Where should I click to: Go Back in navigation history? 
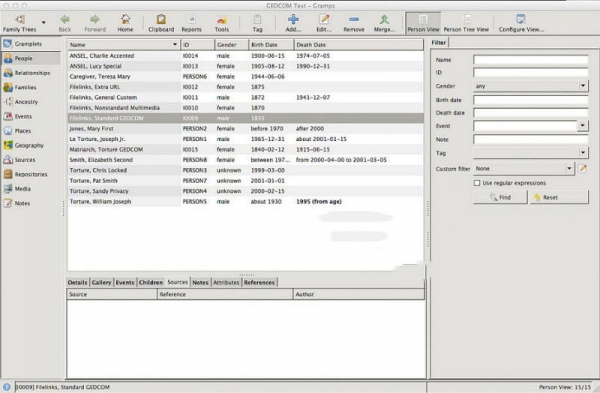[x=65, y=23]
